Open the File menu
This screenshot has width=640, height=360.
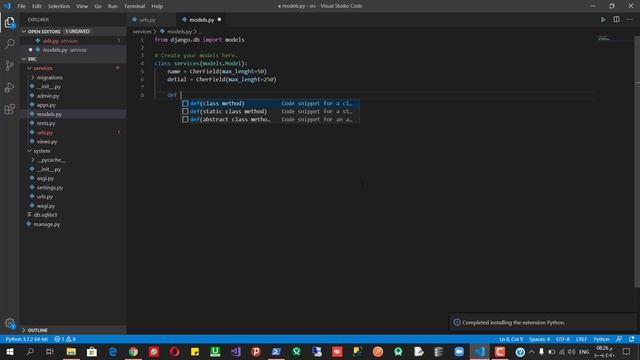[21, 6]
